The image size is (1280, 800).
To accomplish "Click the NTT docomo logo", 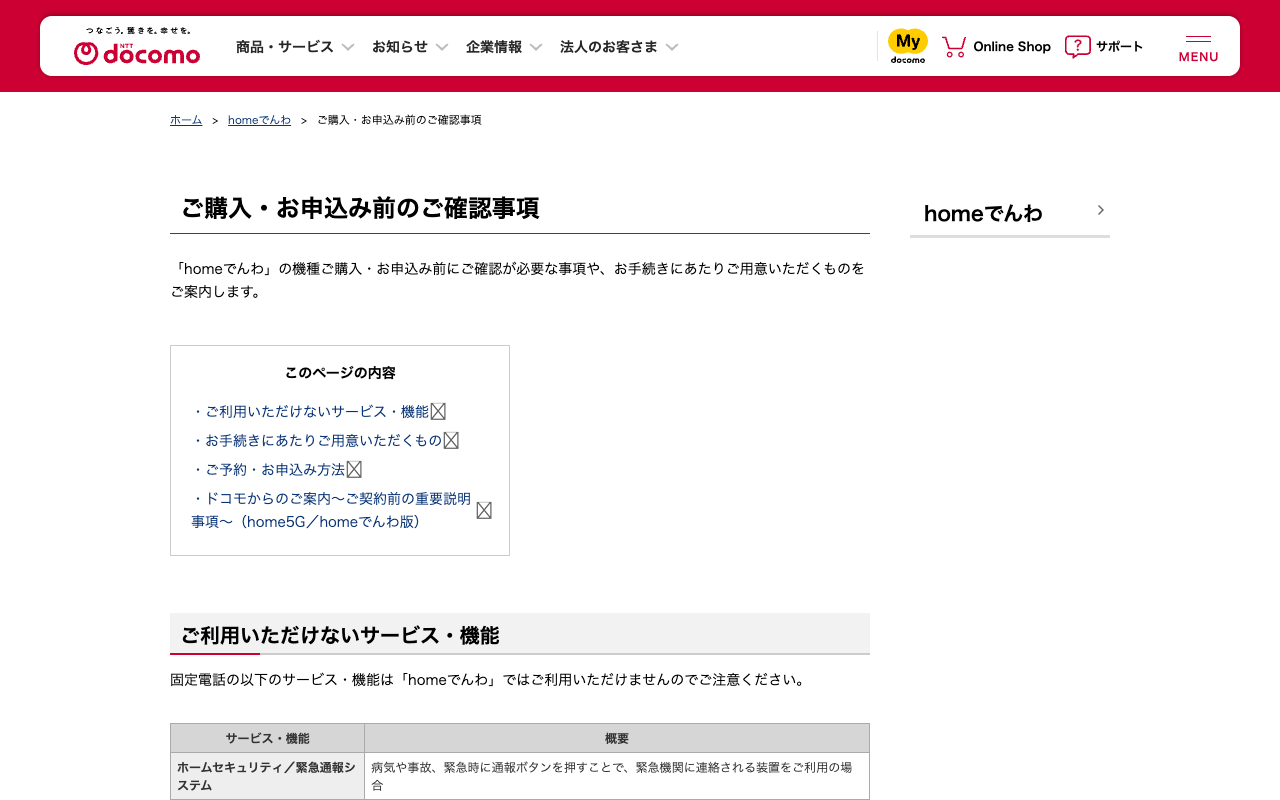I will (x=137, y=47).
